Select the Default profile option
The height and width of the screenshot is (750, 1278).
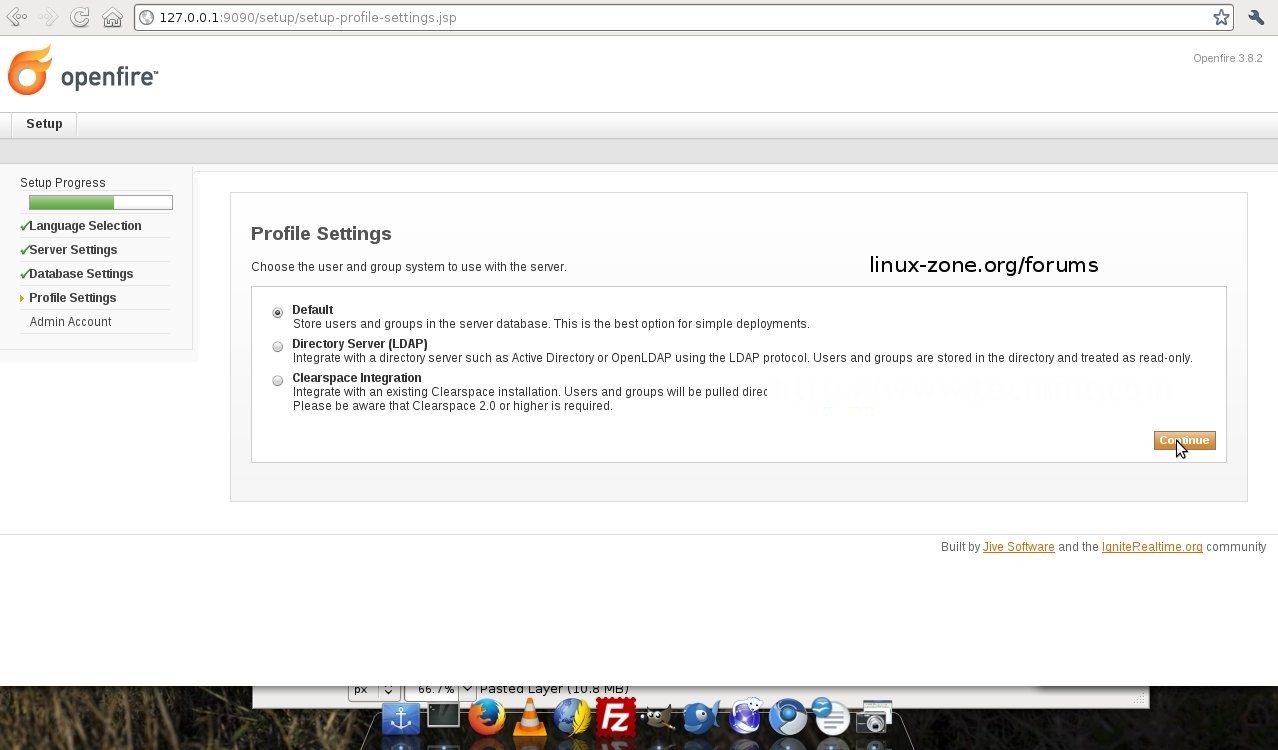[278, 313]
